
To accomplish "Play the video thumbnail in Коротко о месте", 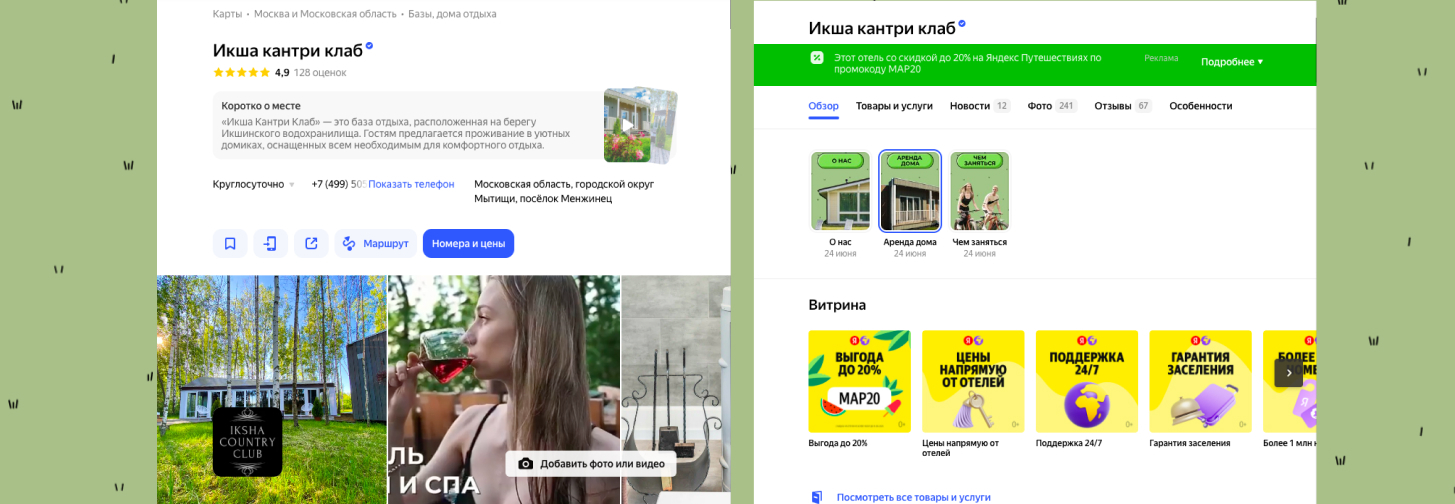I will click(628, 125).
